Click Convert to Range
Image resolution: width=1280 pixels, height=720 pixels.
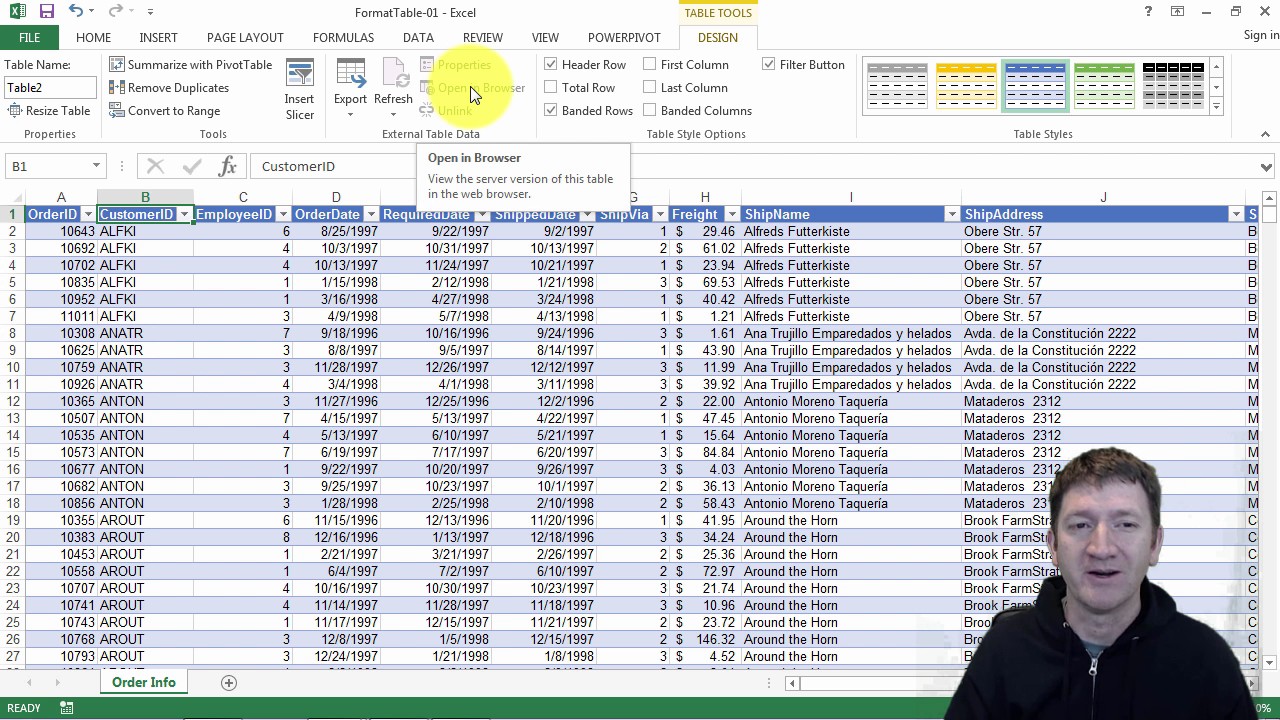click(x=165, y=110)
